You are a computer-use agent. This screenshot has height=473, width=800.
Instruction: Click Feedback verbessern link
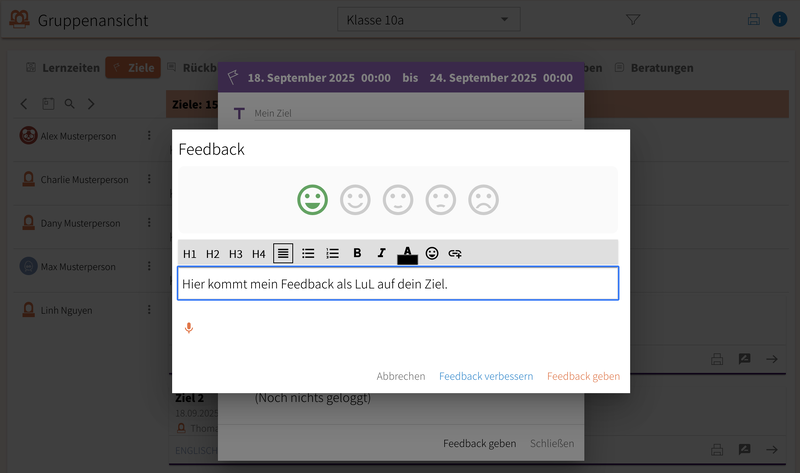tap(486, 377)
